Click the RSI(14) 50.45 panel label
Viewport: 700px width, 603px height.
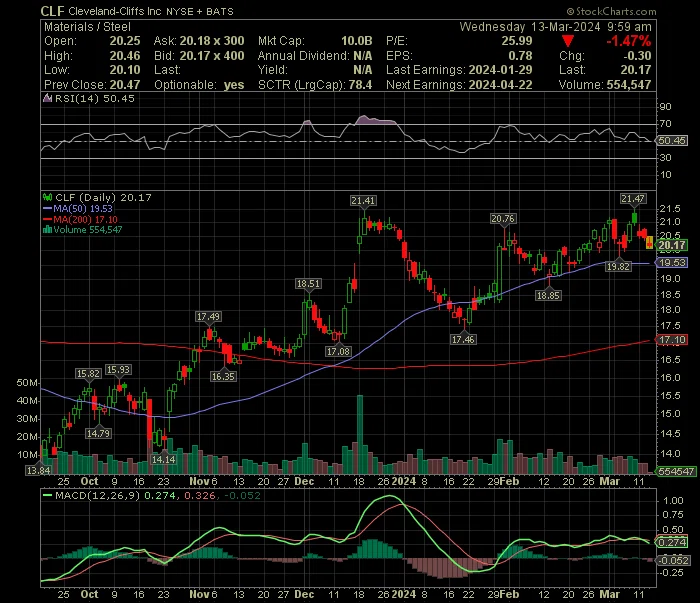(x=94, y=99)
